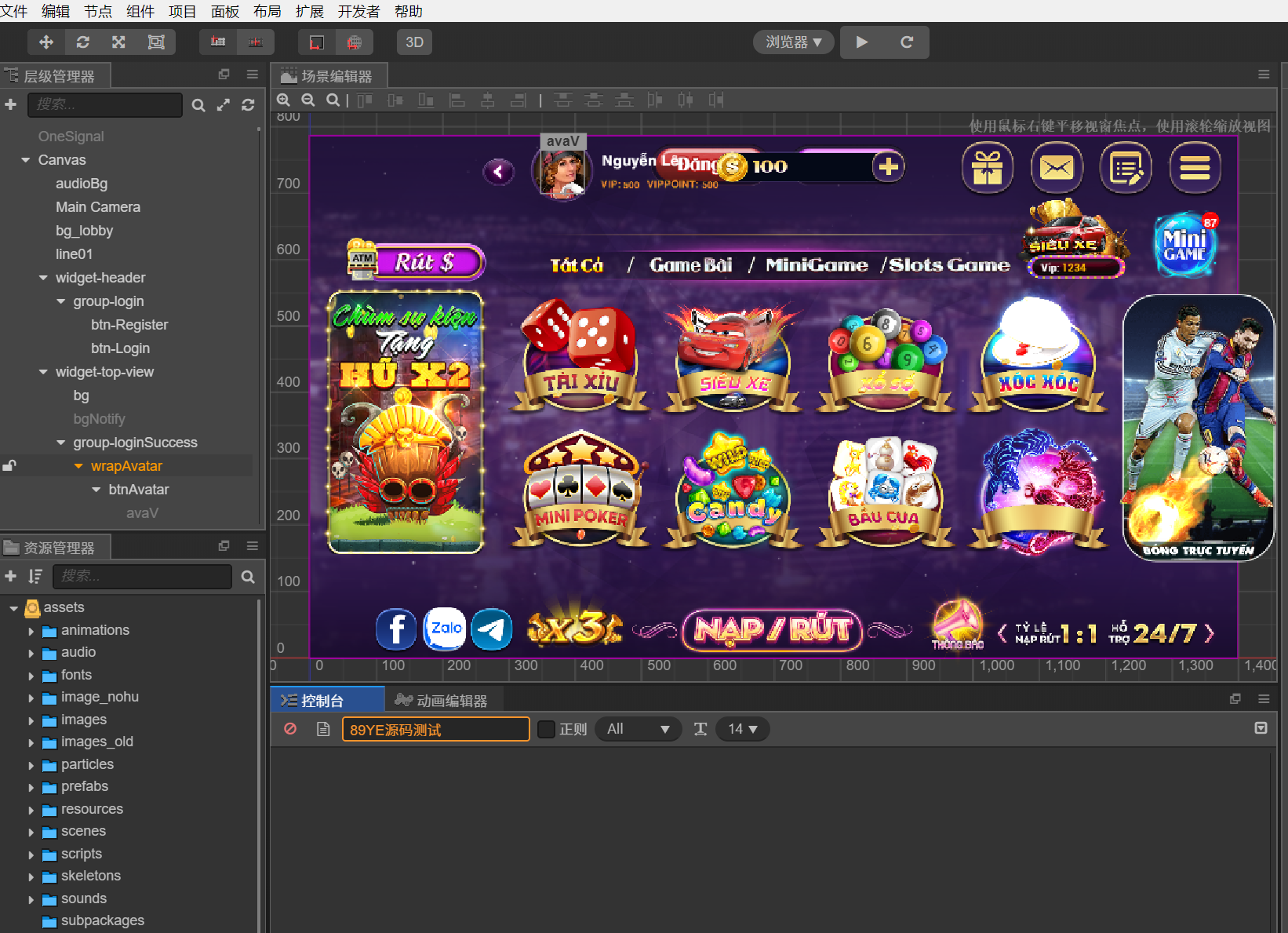Viewport: 1288px width, 933px height.
Task: Click the Play preview button
Action: pos(862,42)
